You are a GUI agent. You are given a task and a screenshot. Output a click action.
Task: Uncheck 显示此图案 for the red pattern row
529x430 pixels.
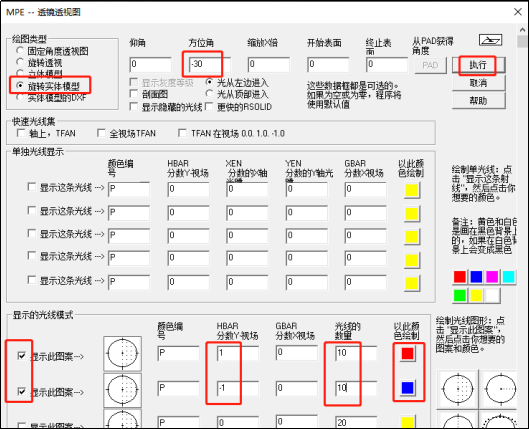22,356
